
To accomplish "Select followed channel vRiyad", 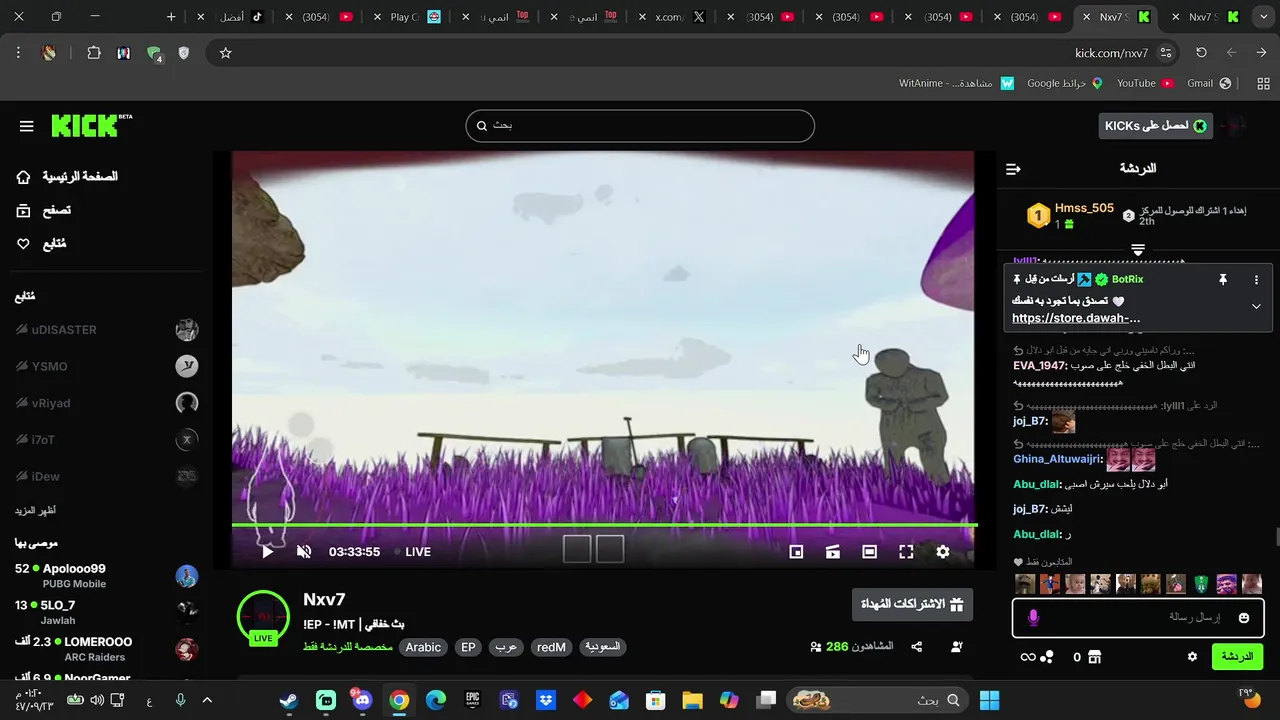I will 107,403.
